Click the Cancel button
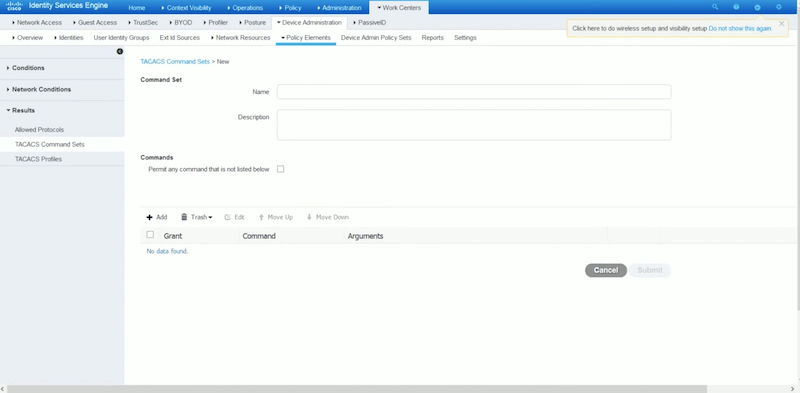The width and height of the screenshot is (800, 393). tap(606, 271)
